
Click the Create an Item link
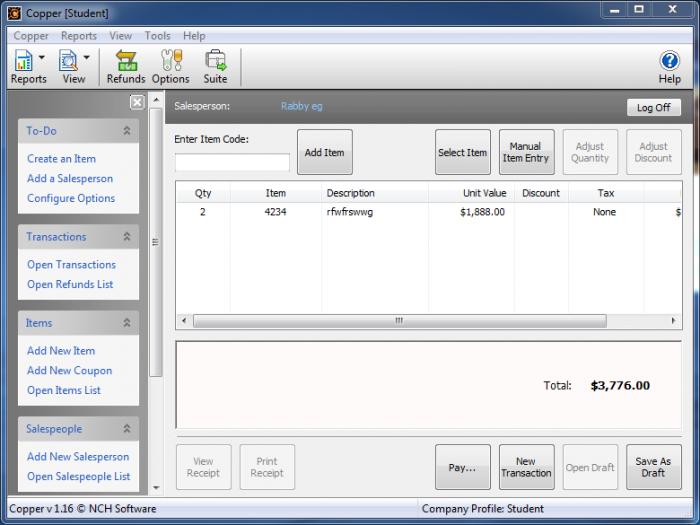[62, 158]
